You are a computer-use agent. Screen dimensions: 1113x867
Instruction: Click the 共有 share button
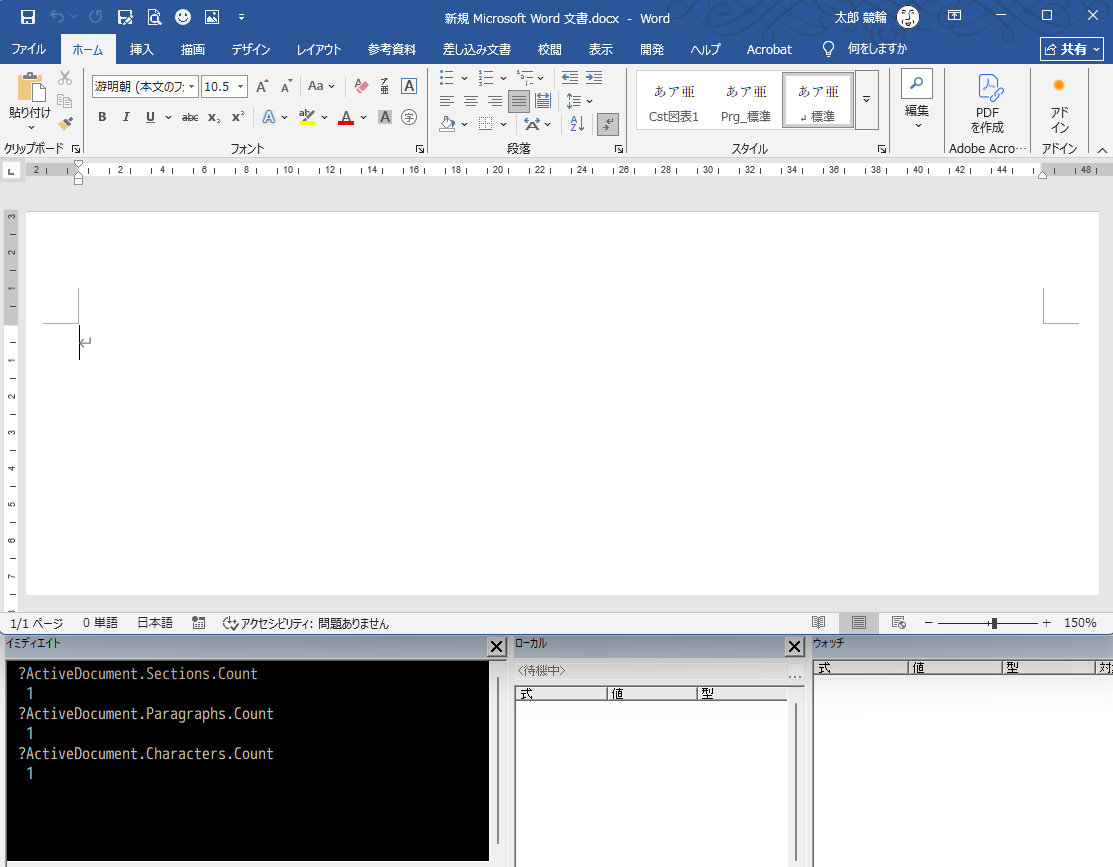(1072, 49)
